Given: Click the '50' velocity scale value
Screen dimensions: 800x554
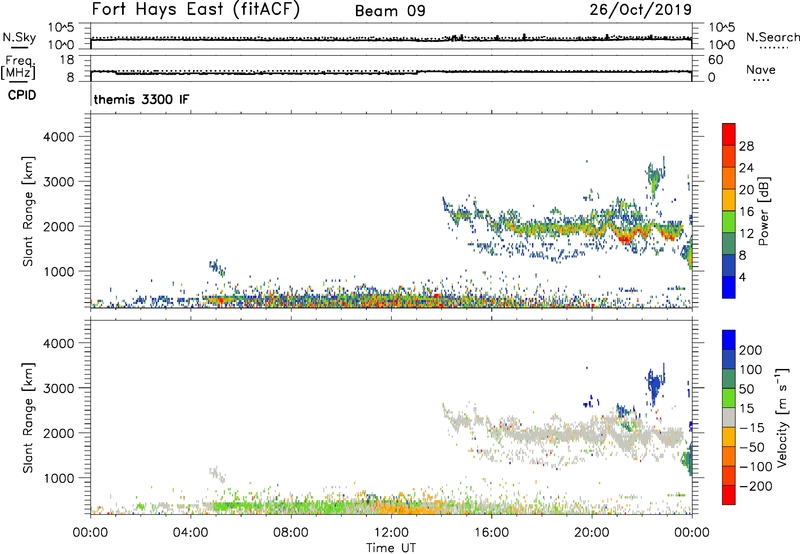Looking at the screenshot, I should [x=746, y=389].
